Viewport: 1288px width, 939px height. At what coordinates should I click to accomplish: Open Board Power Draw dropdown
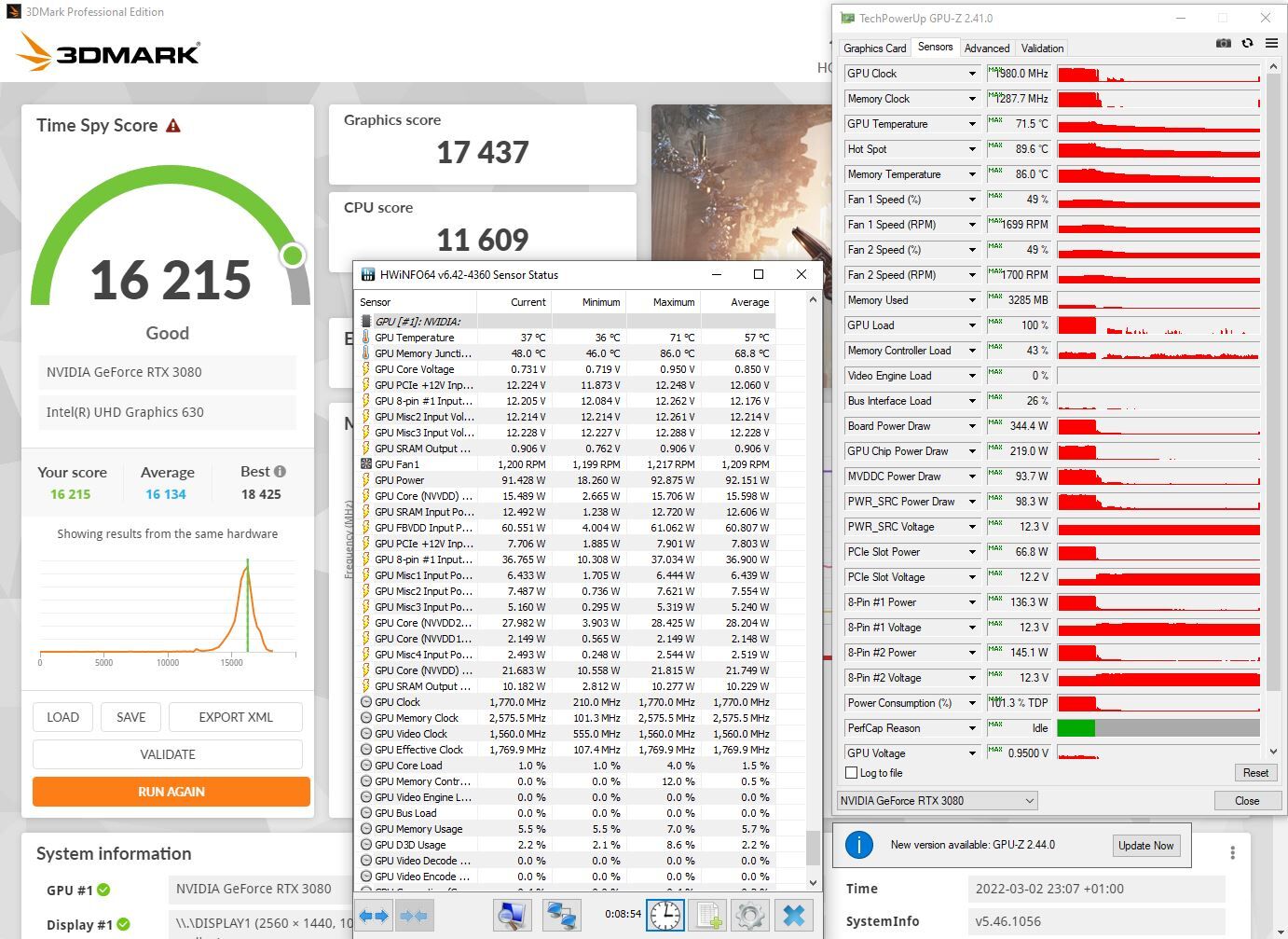point(972,426)
